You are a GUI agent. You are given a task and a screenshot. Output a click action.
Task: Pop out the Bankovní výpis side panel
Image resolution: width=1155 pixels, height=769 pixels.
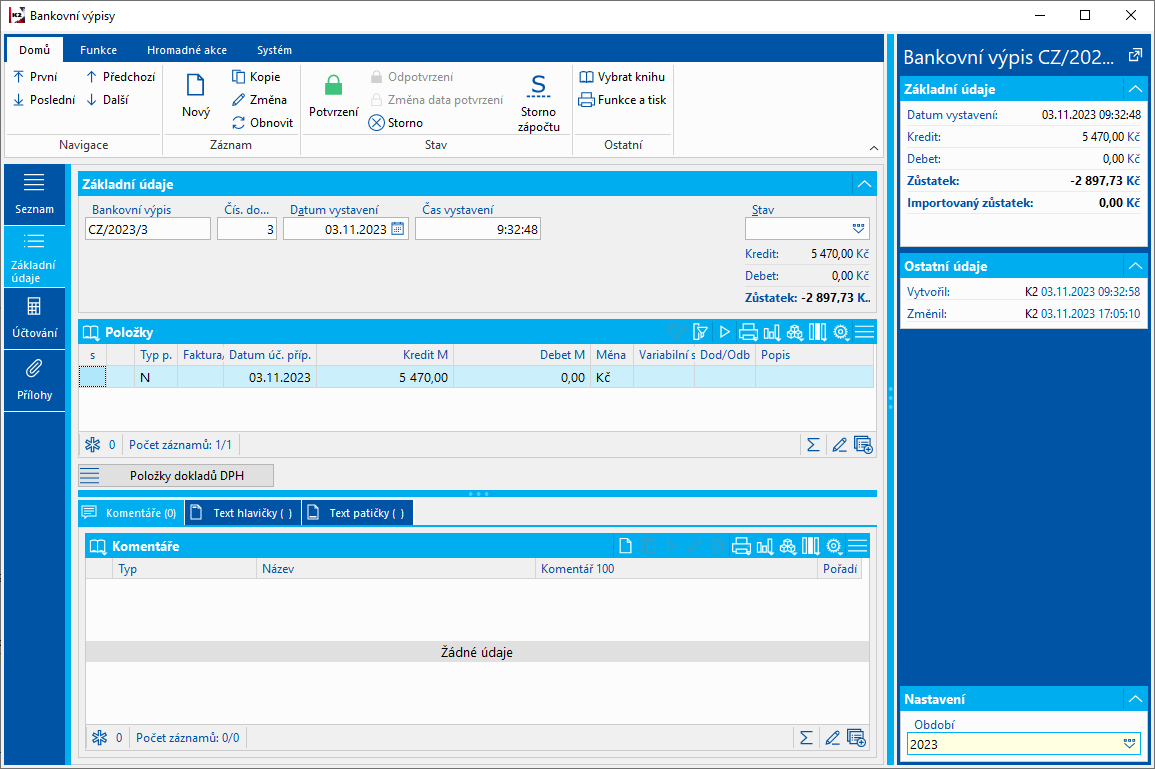click(x=1135, y=55)
